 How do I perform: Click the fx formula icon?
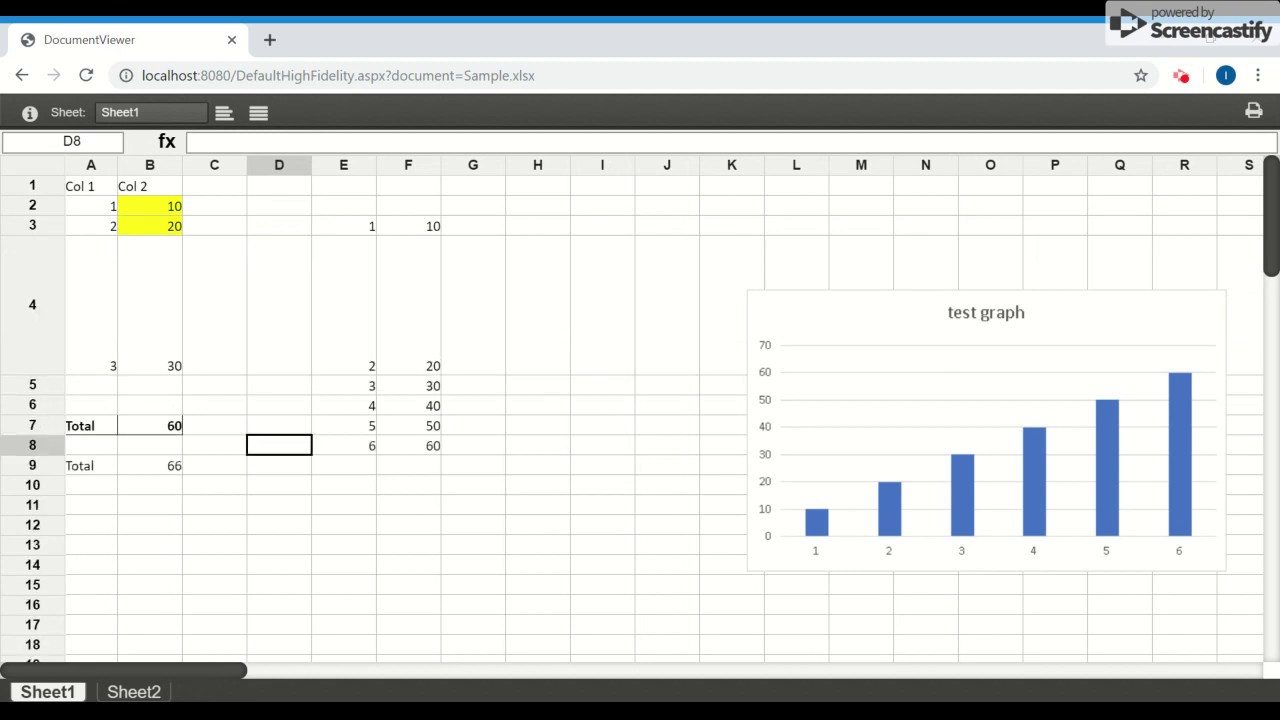click(166, 142)
